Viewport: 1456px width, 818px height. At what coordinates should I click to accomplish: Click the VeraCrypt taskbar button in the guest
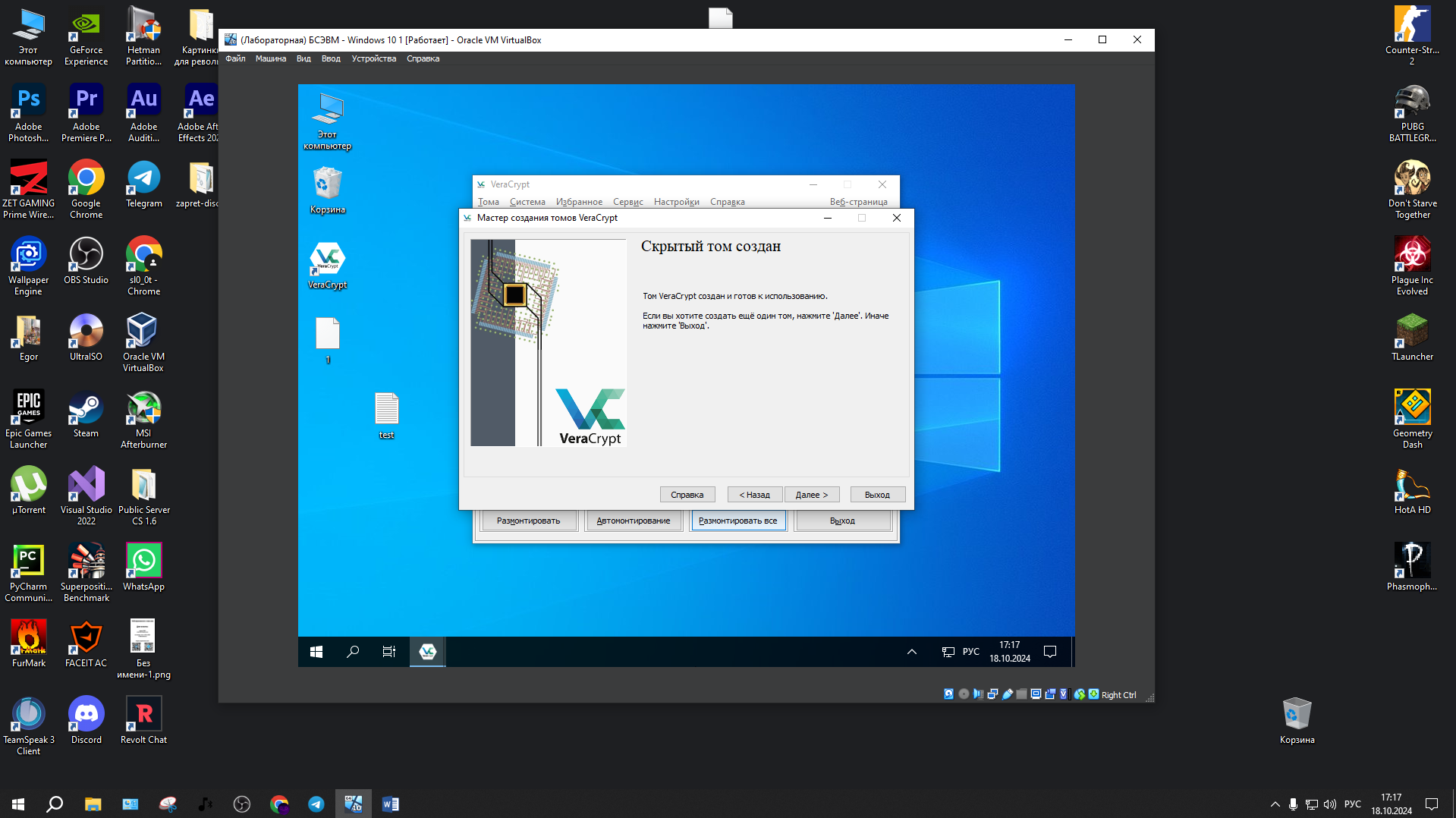click(427, 652)
